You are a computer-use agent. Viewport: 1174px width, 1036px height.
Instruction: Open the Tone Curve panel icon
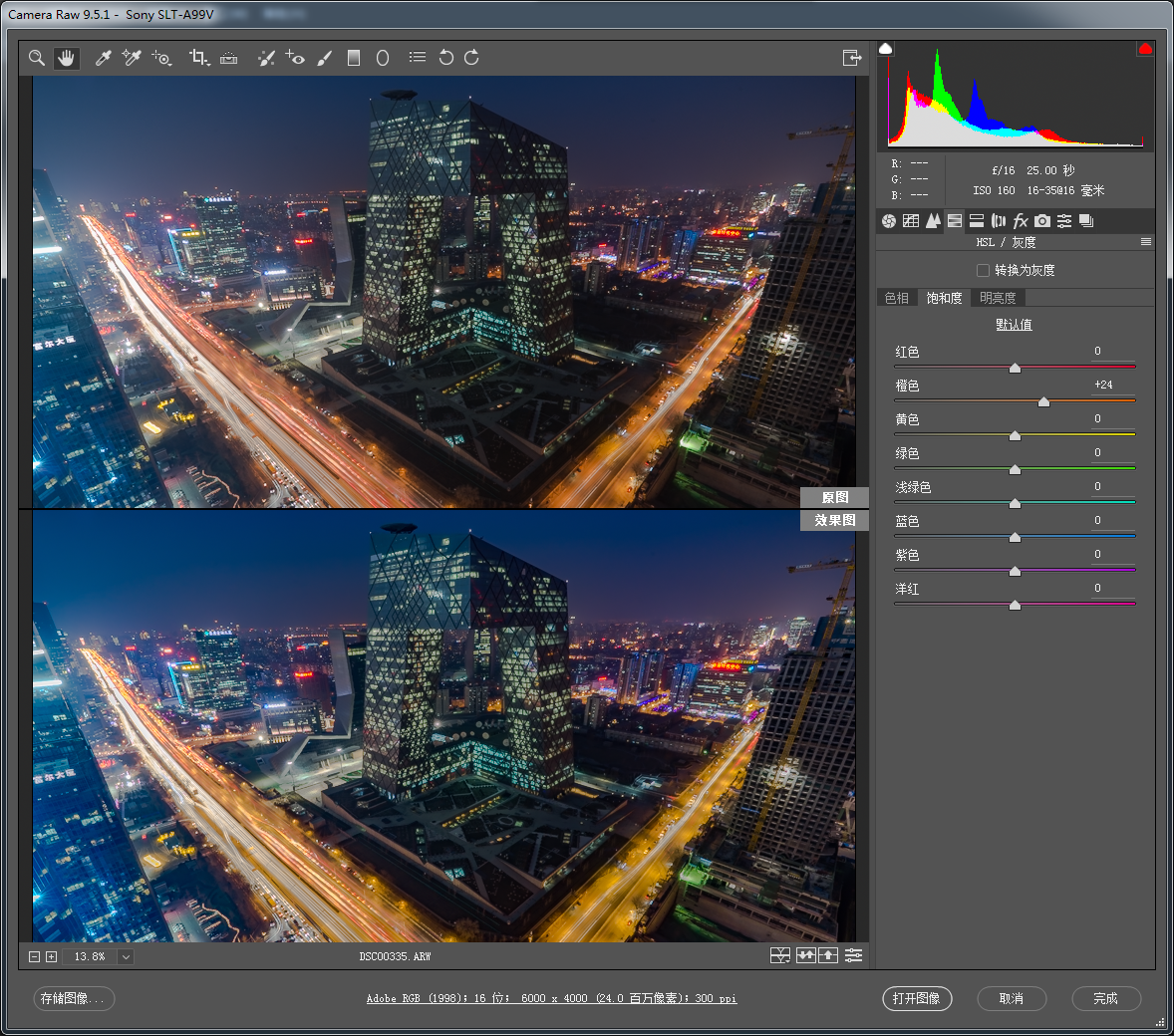[911, 221]
